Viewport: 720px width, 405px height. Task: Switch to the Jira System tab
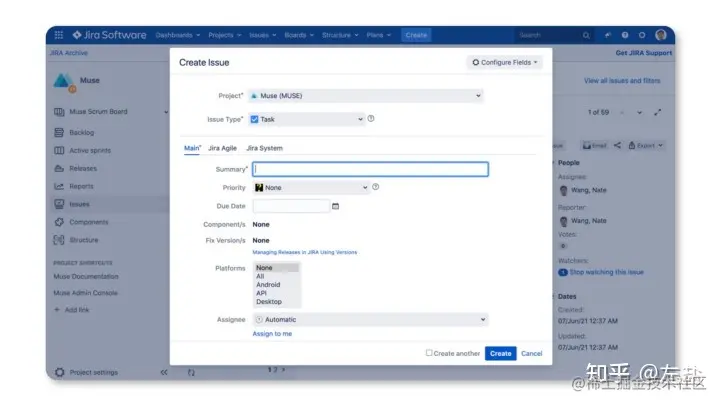264,148
